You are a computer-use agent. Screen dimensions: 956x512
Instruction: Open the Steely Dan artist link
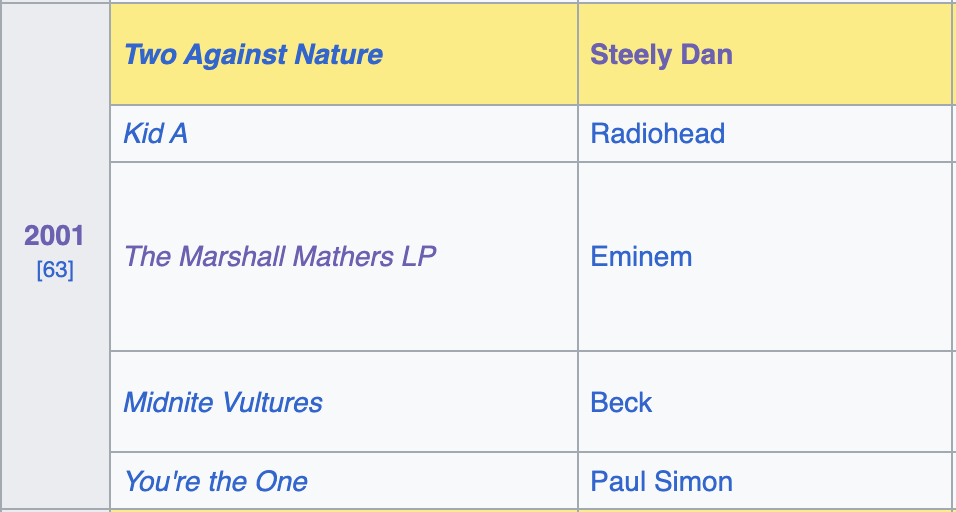coord(661,54)
